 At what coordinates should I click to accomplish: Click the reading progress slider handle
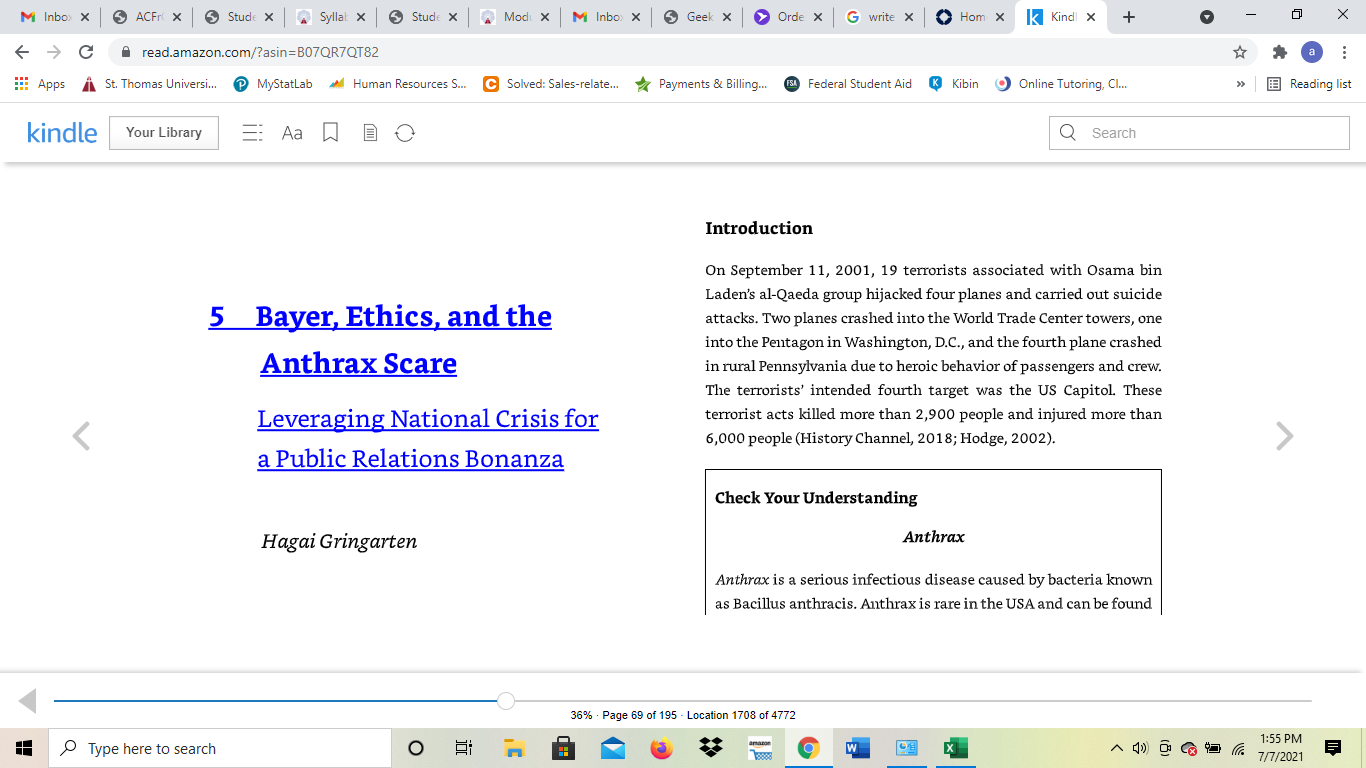pos(506,701)
